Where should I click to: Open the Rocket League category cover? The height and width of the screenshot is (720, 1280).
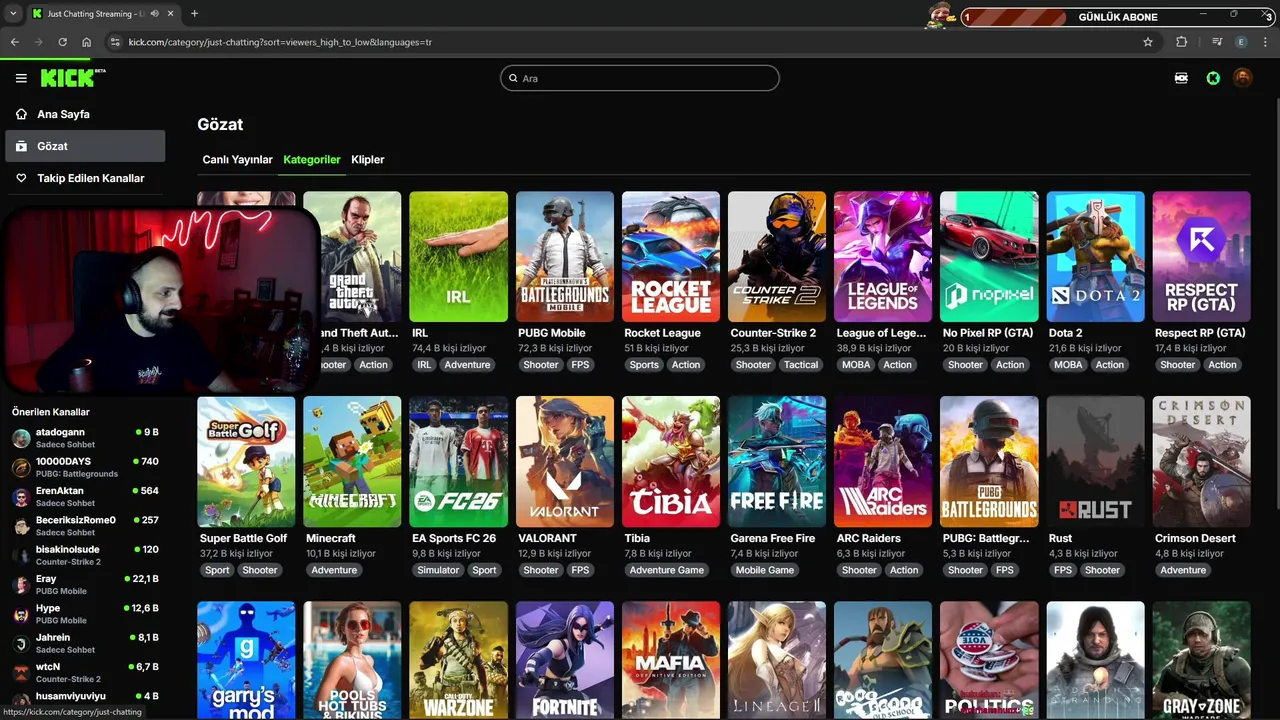(671, 257)
